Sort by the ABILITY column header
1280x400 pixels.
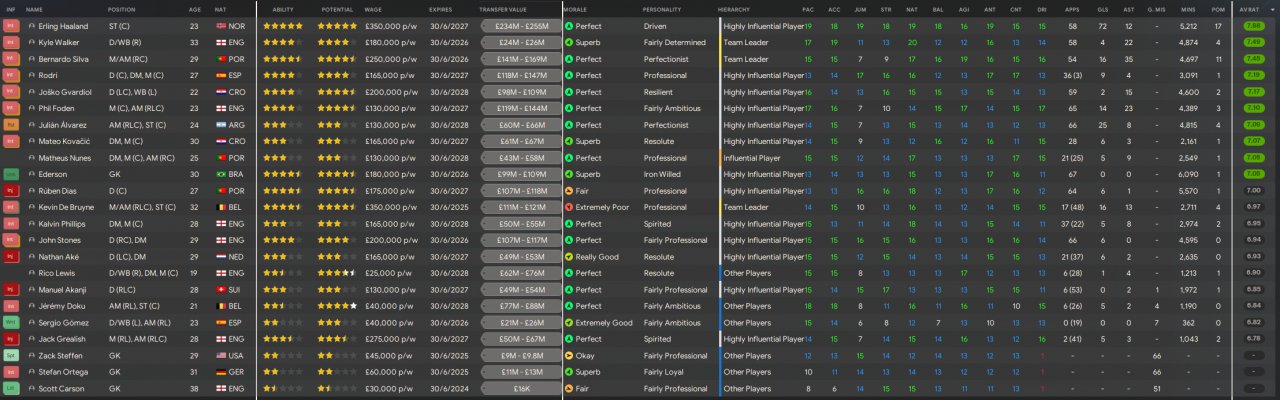283,8
